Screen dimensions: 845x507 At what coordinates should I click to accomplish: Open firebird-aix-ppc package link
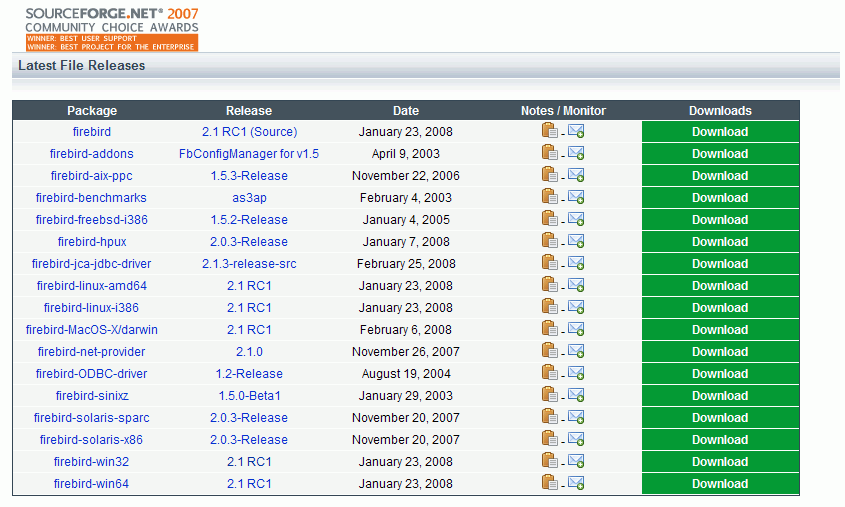tap(92, 176)
